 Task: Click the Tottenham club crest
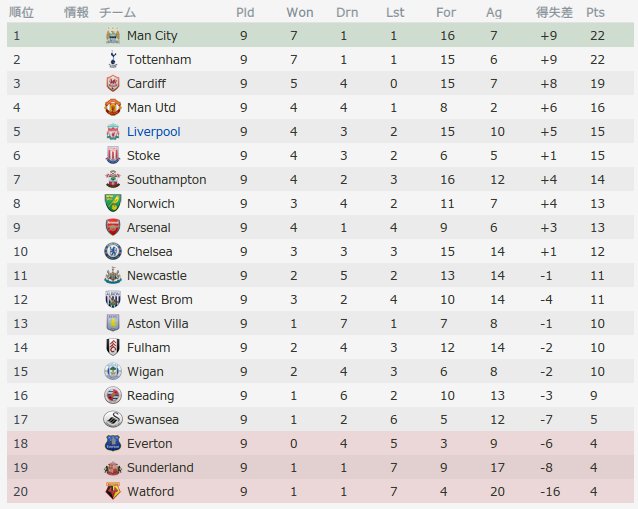113,60
